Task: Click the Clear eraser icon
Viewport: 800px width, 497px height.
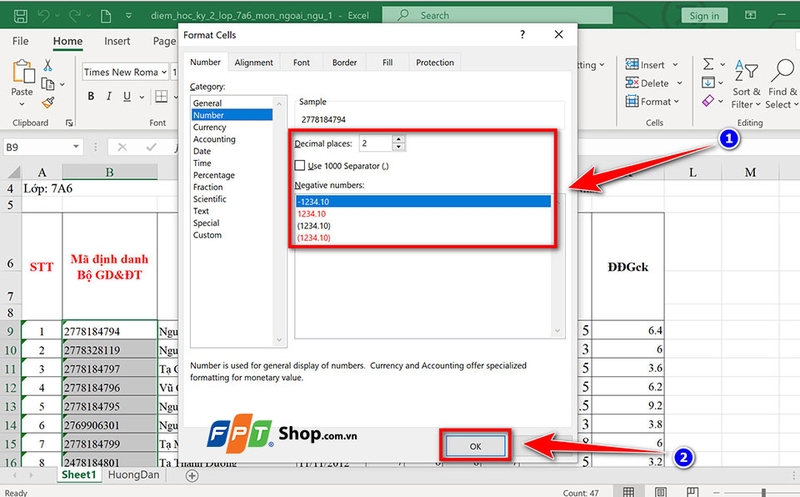Action: tap(708, 101)
